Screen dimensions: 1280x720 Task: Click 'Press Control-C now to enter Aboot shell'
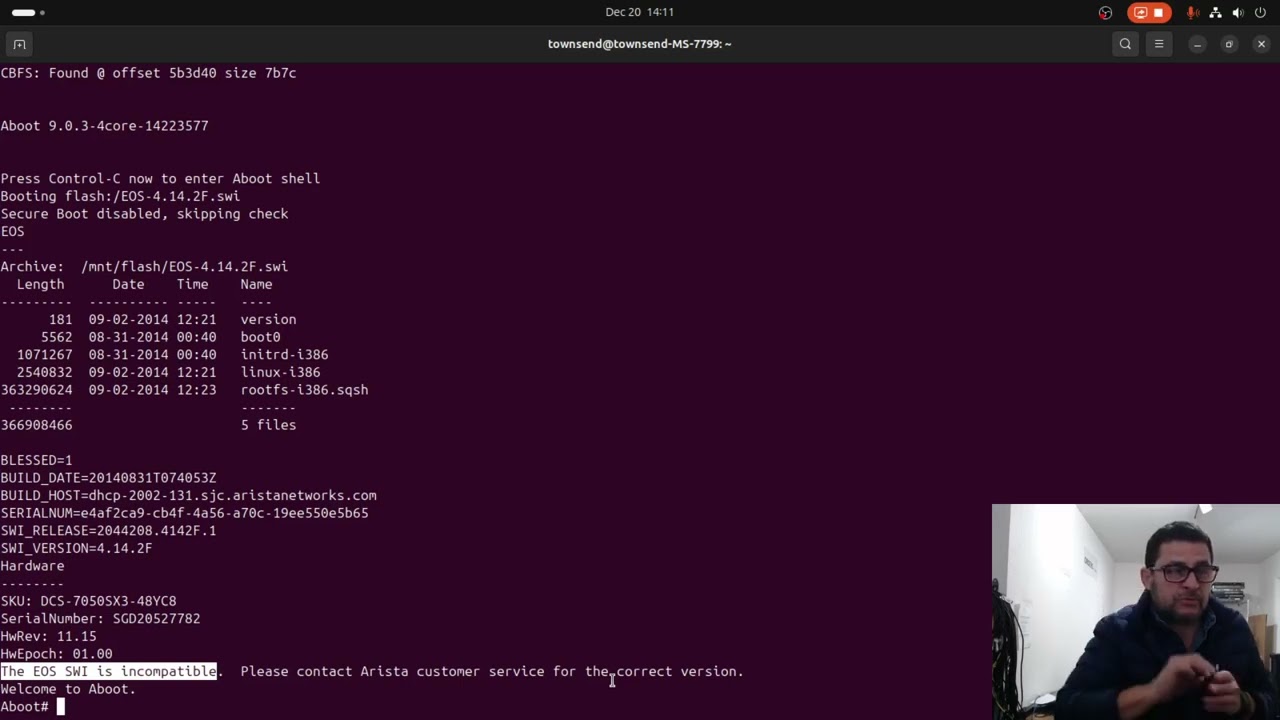pos(160,179)
